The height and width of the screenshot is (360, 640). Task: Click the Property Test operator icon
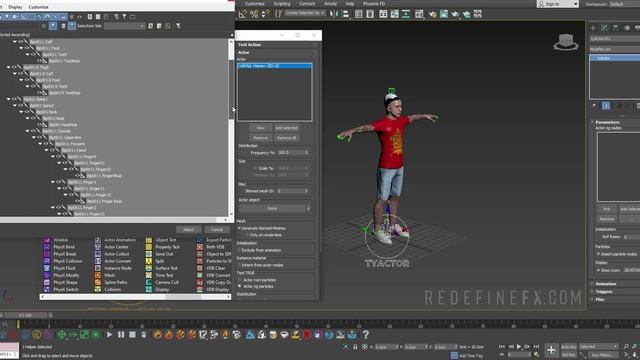[149, 247]
